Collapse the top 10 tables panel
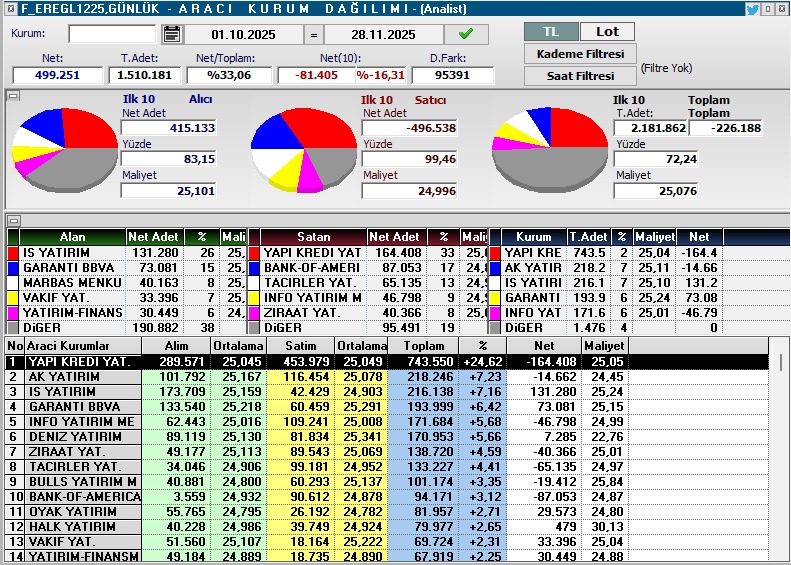Screen dimensions: 791x565 (13, 220)
